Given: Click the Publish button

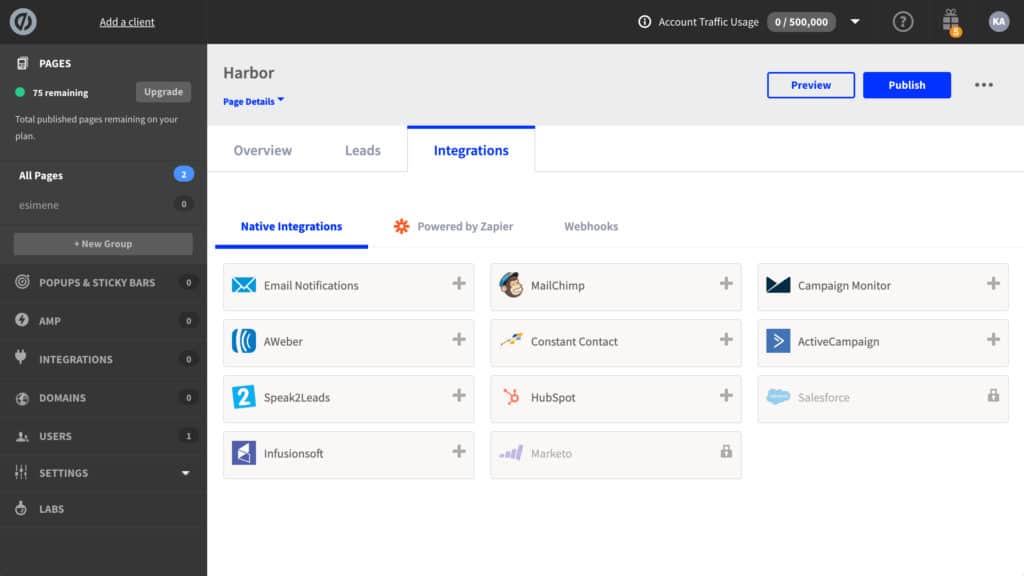Looking at the screenshot, I should [906, 85].
